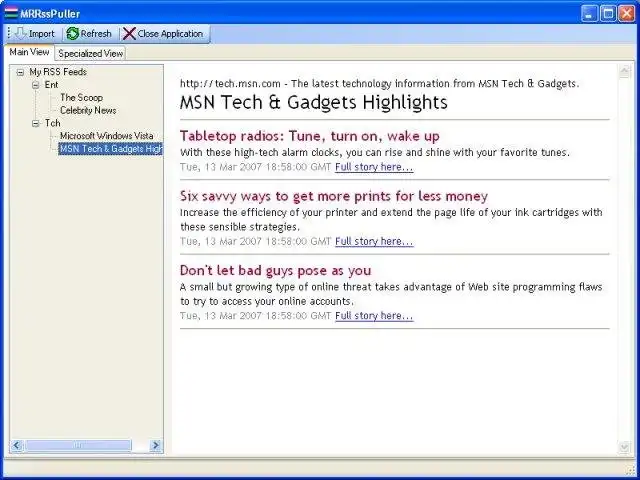Collapse the Tch folder node
640x480 pixels.
coord(36,123)
